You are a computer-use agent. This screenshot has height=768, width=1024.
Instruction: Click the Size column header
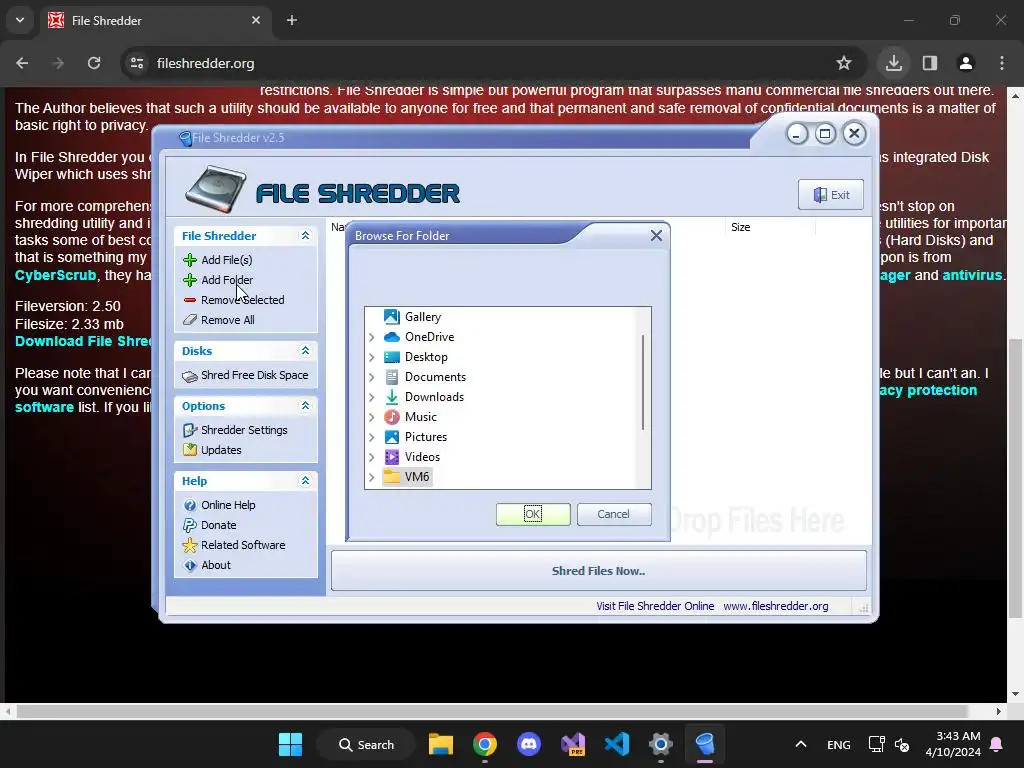coord(770,227)
